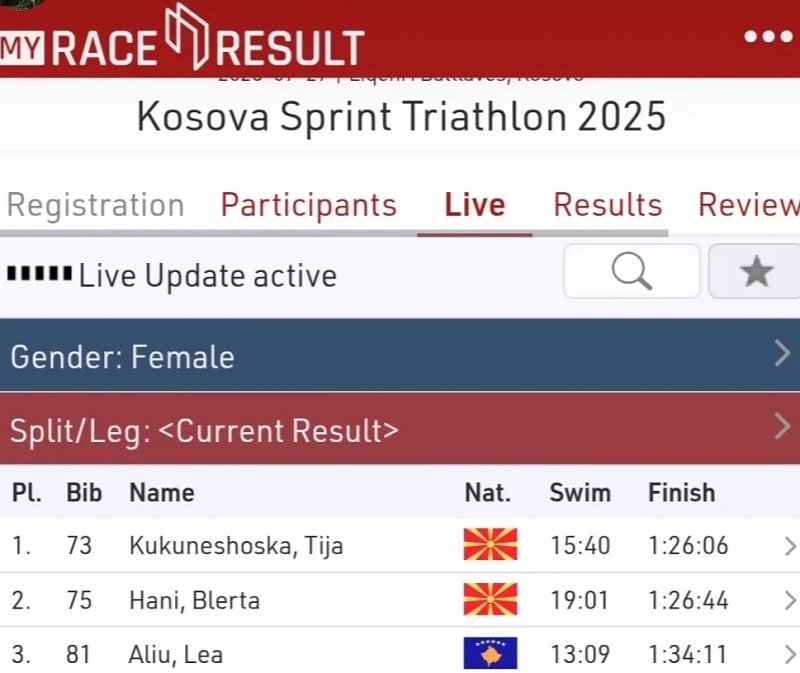Expand details arrow for Hani, Blerta
The height and width of the screenshot is (673, 800).
point(790,601)
